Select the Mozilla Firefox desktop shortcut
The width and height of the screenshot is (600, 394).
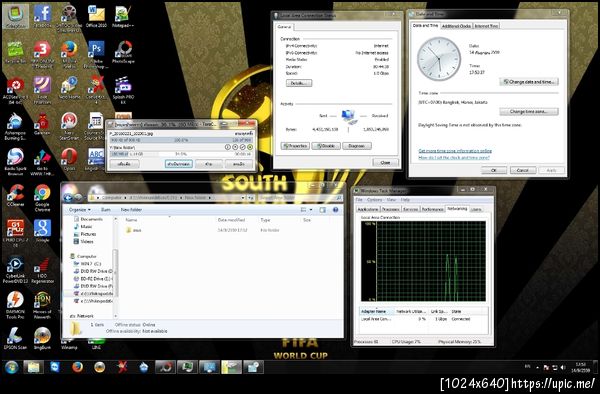coord(69,54)
